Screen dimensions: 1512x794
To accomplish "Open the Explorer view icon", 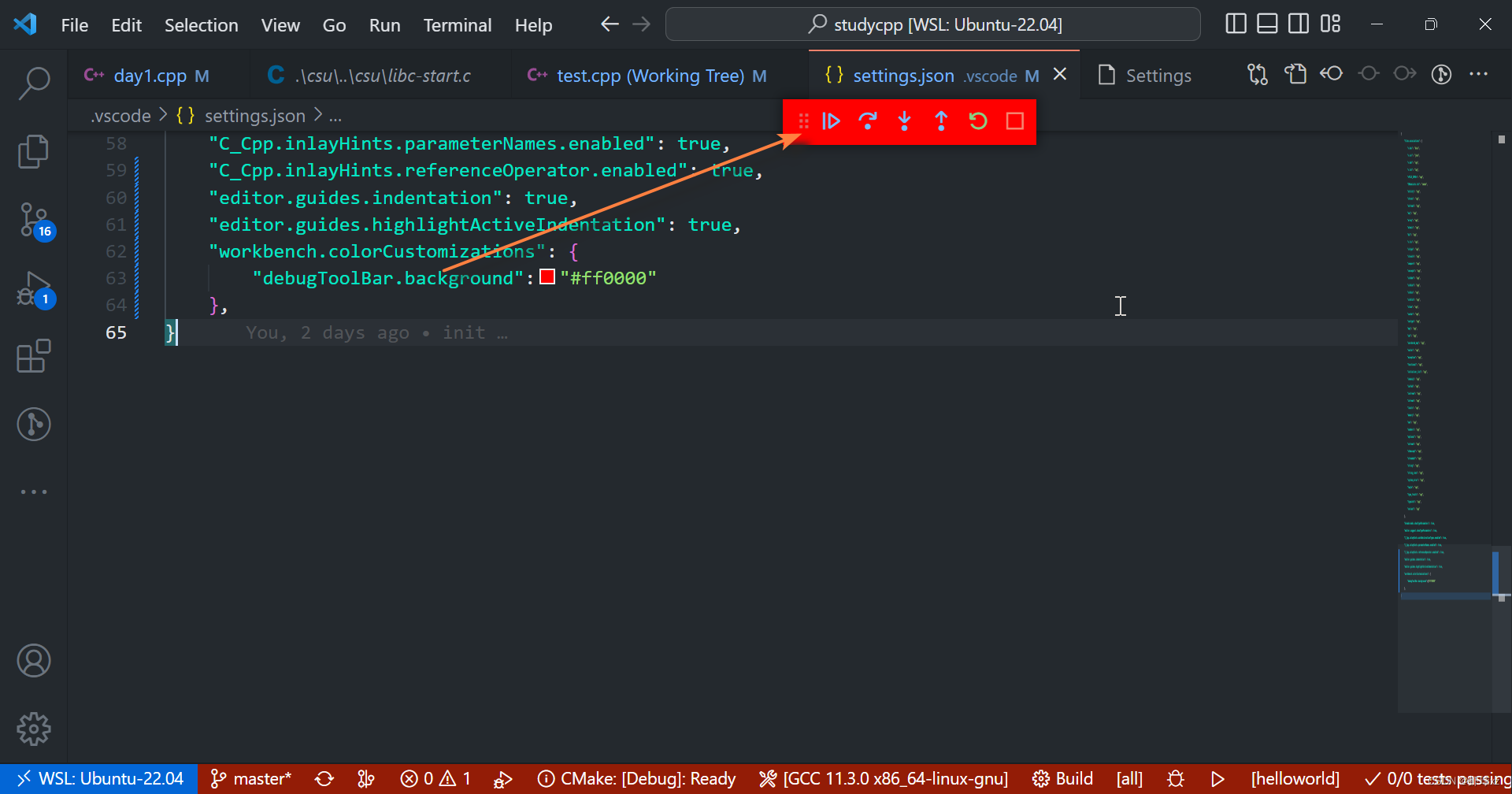I will (34, 151).
